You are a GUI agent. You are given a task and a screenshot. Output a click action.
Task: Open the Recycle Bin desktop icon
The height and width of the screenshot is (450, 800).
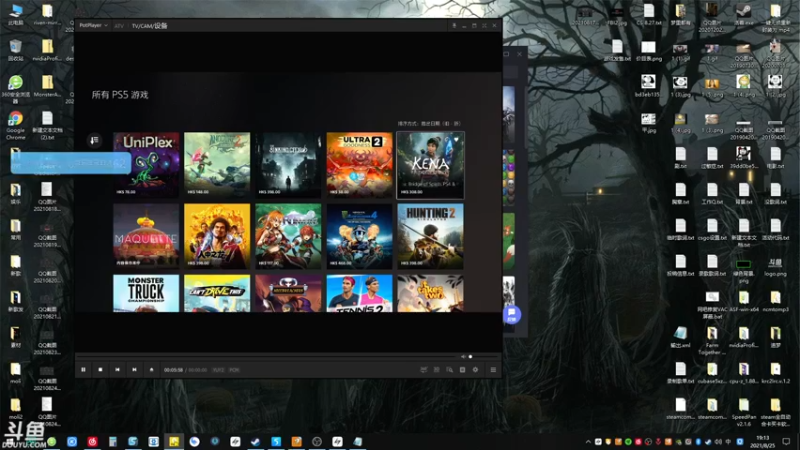15,51
